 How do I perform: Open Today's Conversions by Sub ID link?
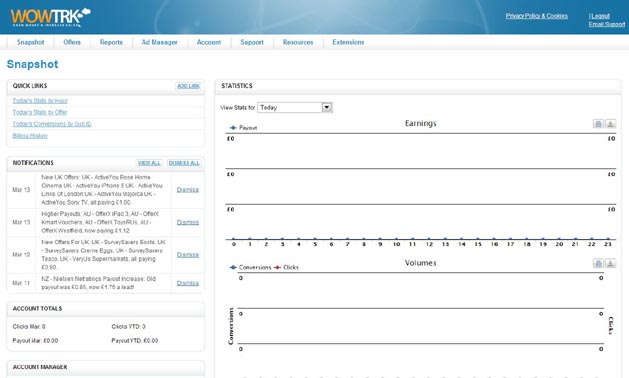52,124
